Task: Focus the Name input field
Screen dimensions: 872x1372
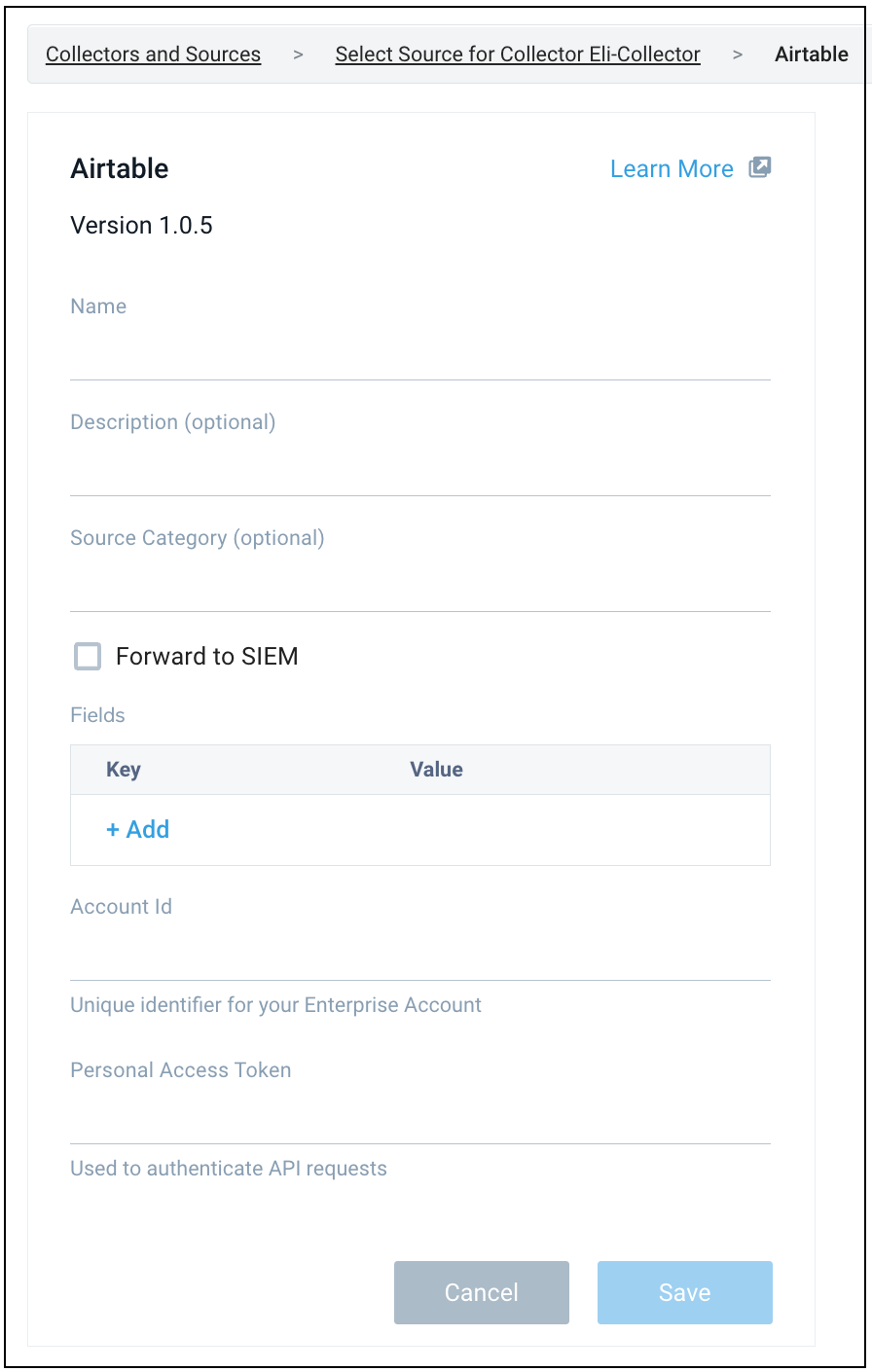Action: [x=420, y=353]
